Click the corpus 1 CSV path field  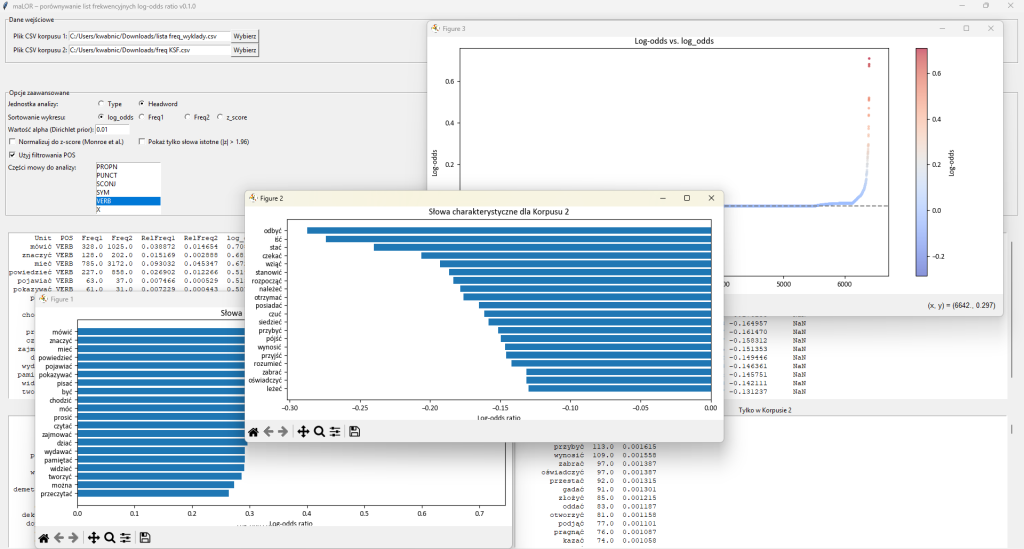pyautogui.click(x=149, y=36)
